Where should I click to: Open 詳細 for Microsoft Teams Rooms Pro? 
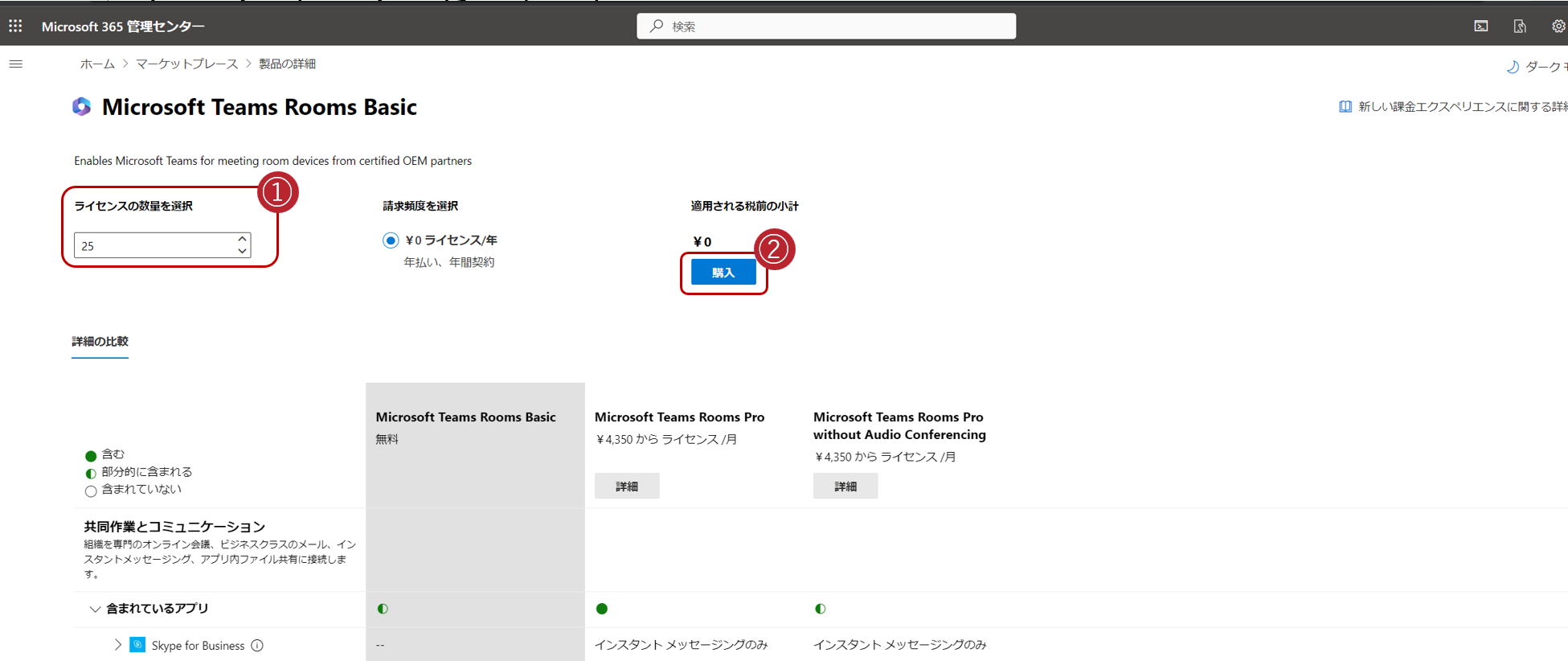(627, 486)
